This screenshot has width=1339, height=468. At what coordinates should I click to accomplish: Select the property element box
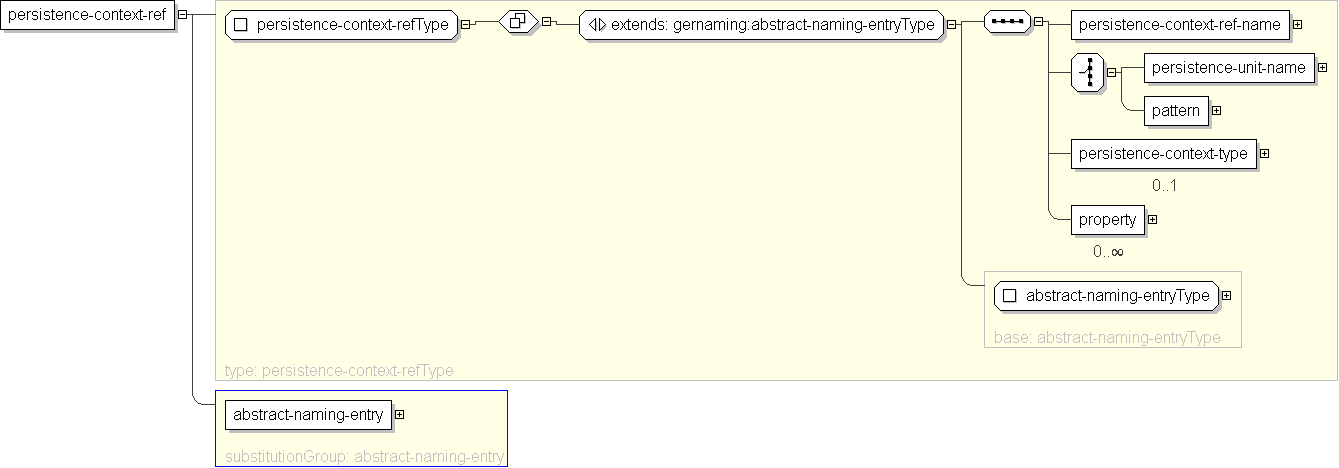(1107, 219)
